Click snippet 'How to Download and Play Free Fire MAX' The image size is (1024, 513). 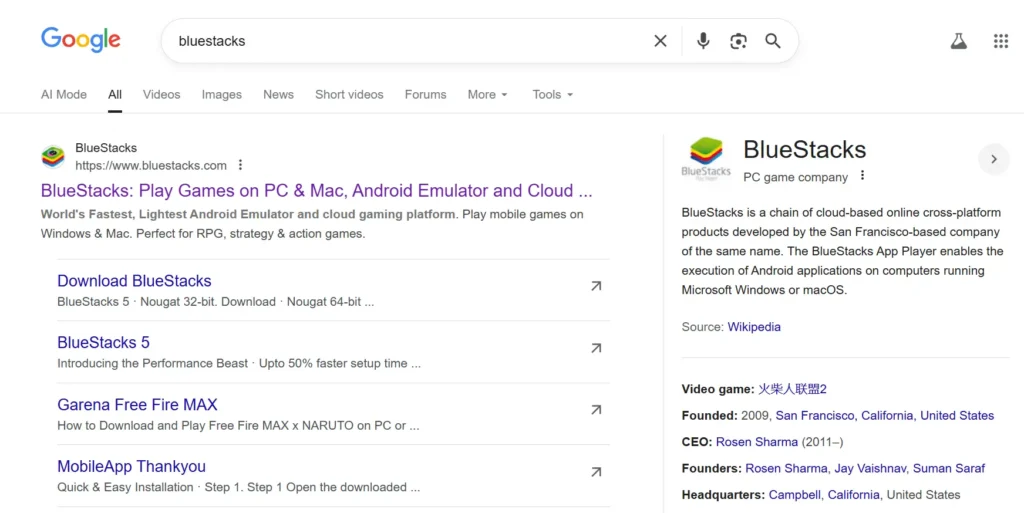coord(173,426)
